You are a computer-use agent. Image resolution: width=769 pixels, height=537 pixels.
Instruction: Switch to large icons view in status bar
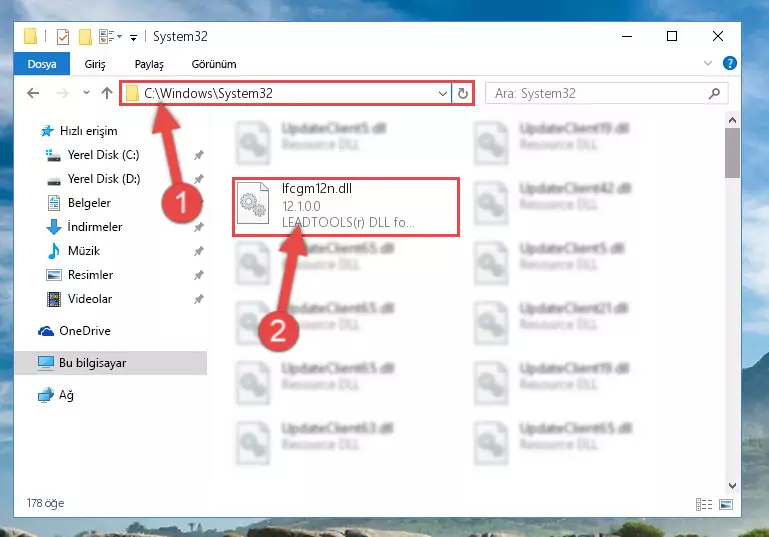tap(726, 504)
